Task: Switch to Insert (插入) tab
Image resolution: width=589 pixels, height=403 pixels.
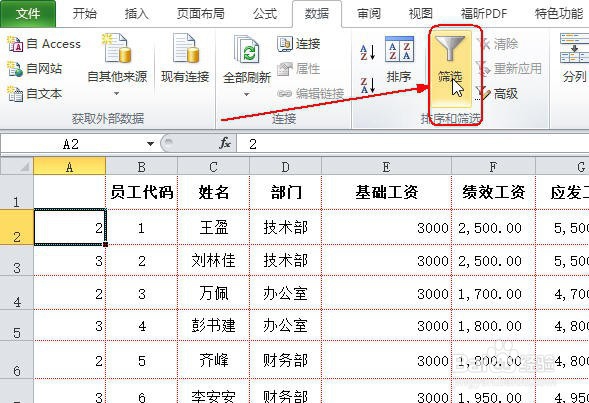Action: 136,14
